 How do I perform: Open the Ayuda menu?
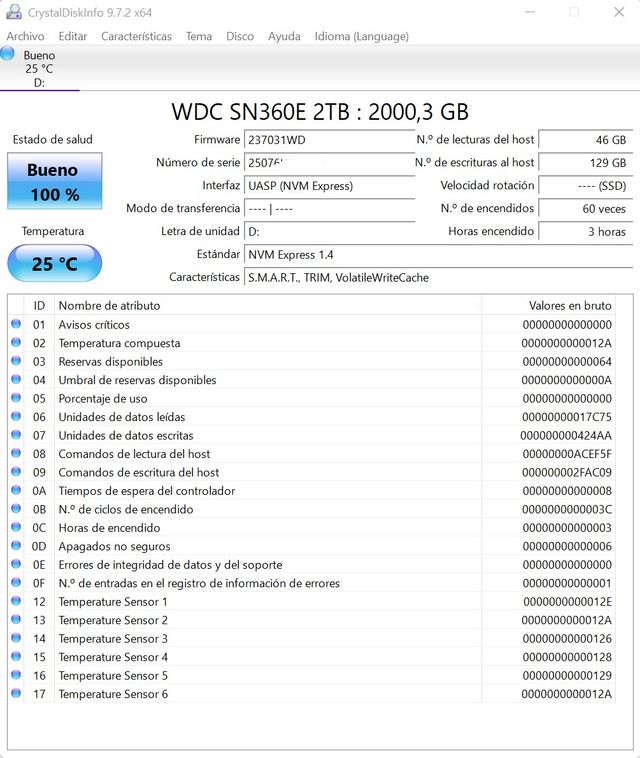click(x=284, y=36)
